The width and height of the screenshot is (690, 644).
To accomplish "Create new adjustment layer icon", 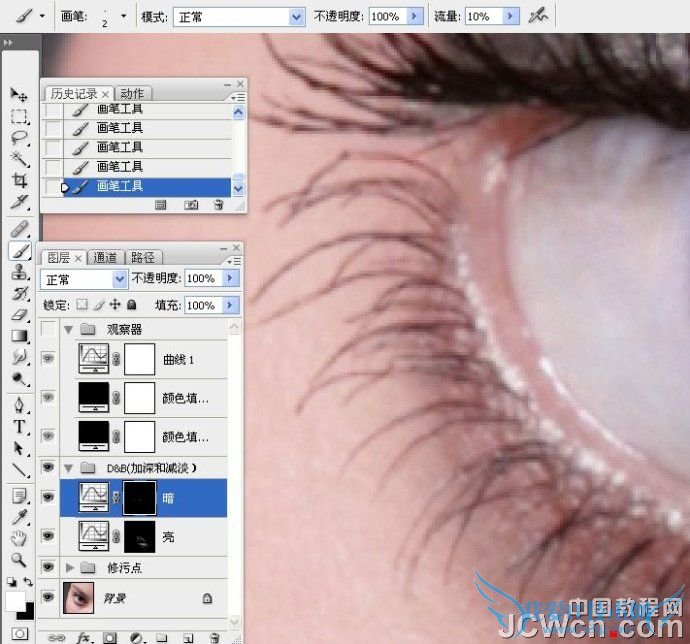I will click(137, 637).
